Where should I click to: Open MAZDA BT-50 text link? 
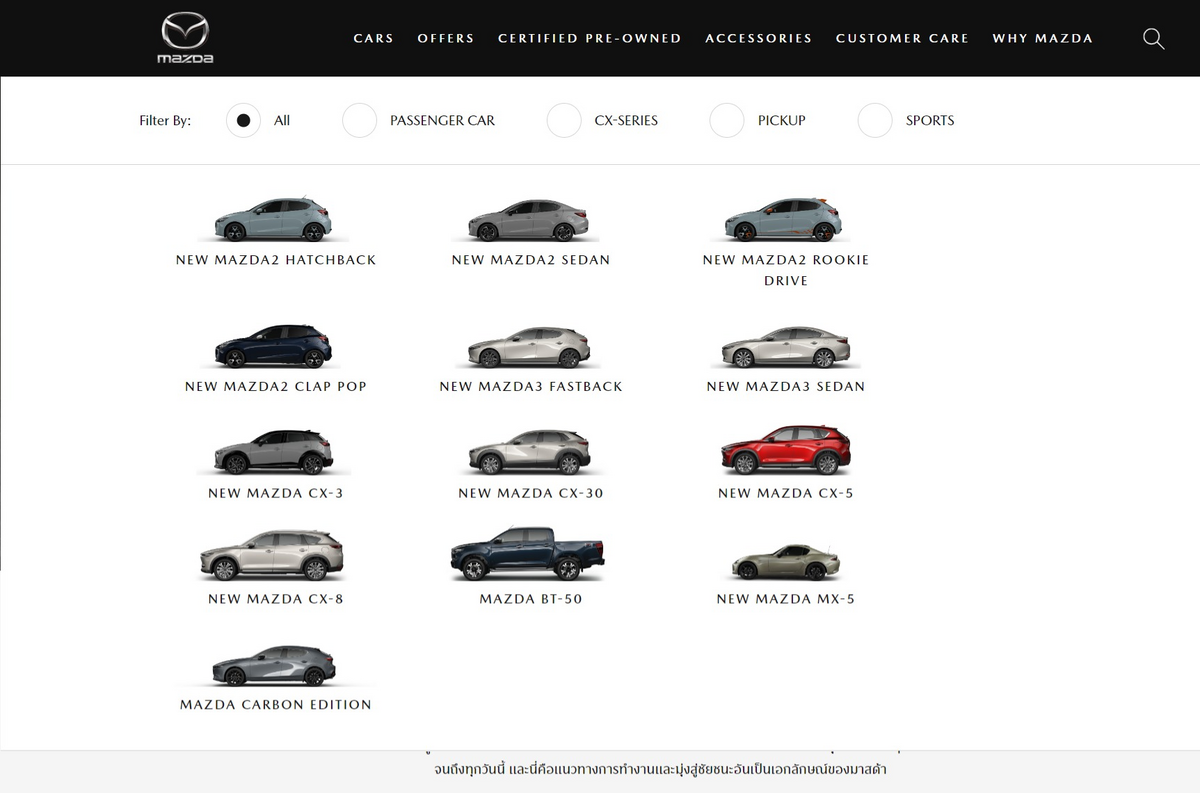tap(531, 599)
